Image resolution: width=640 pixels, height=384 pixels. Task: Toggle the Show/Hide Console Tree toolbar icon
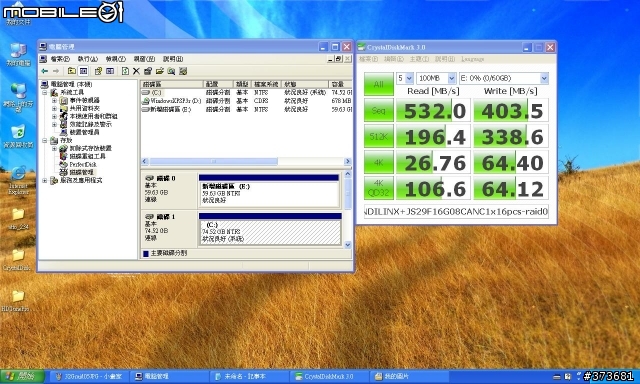point(83,71)
